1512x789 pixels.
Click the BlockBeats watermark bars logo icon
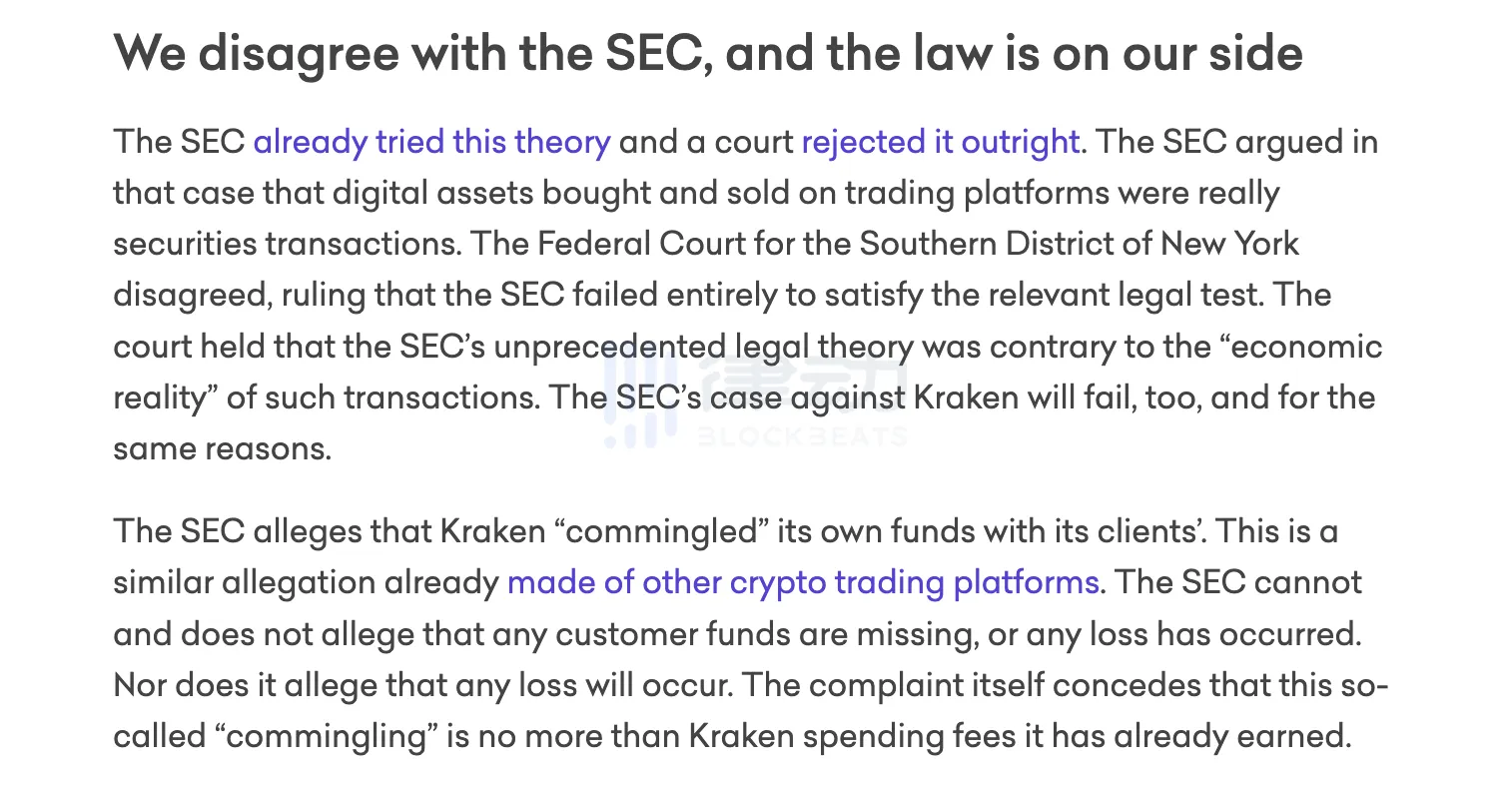[x=641, y=399]
